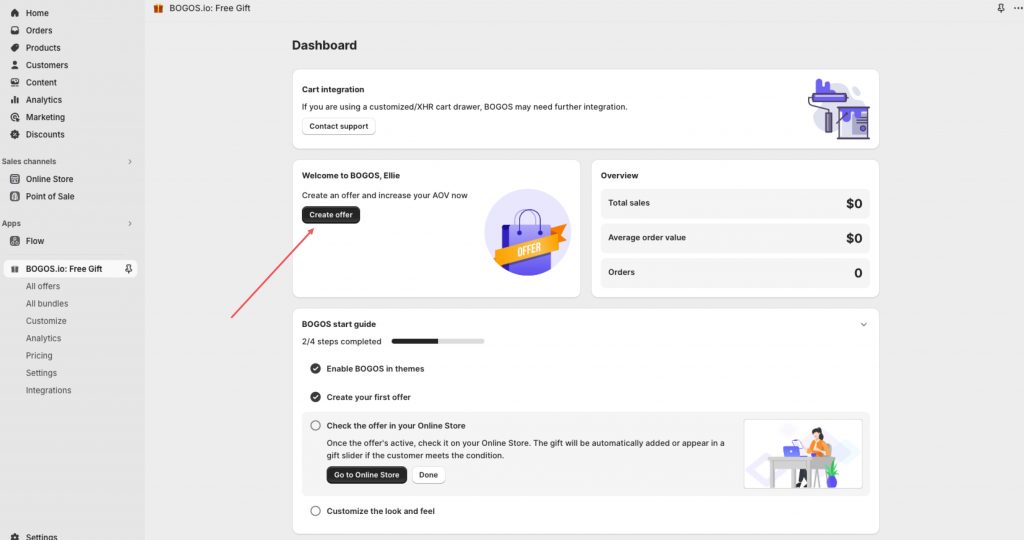Click the Create offer button

click(330, 215)
